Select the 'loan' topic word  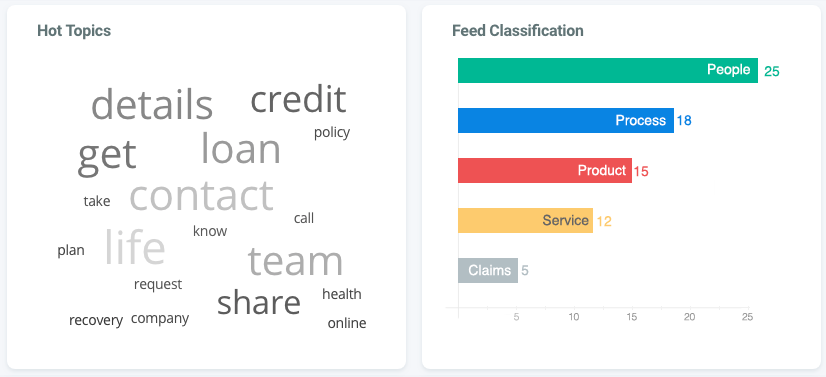241,148
